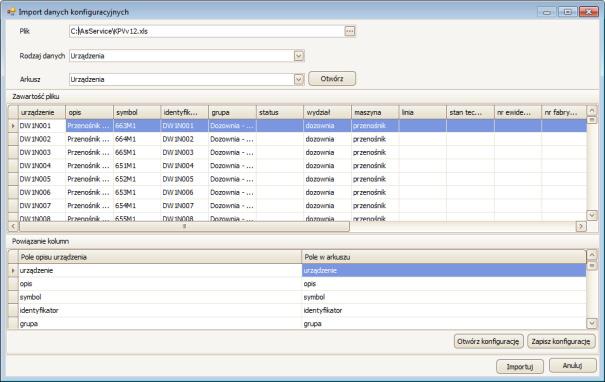Click the Otwórz button
The height and width of the screenshot is (382, 605).
pyautogui.click(x=332, y=79)
